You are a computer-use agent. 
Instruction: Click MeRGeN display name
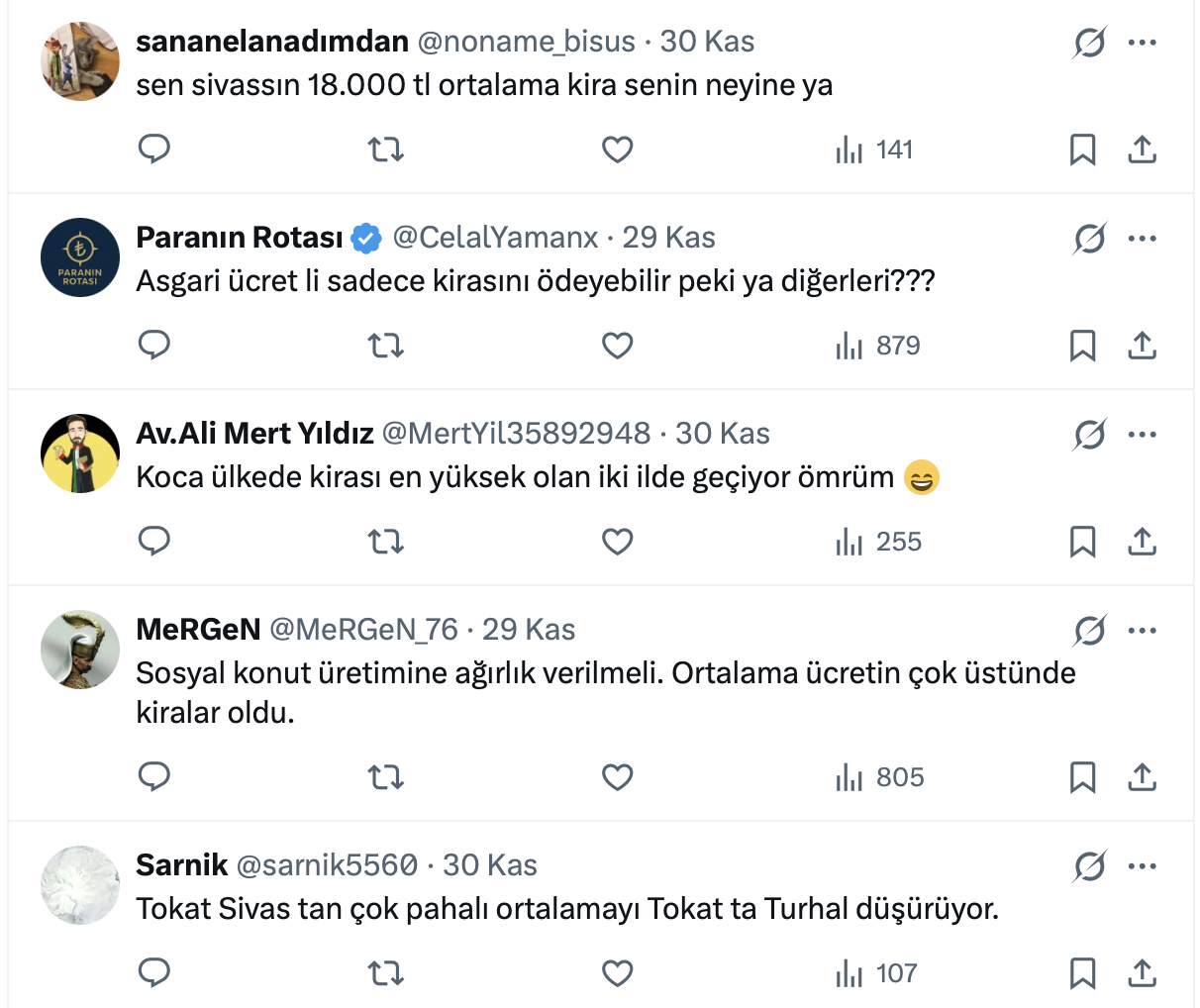(x=198, y=630)
